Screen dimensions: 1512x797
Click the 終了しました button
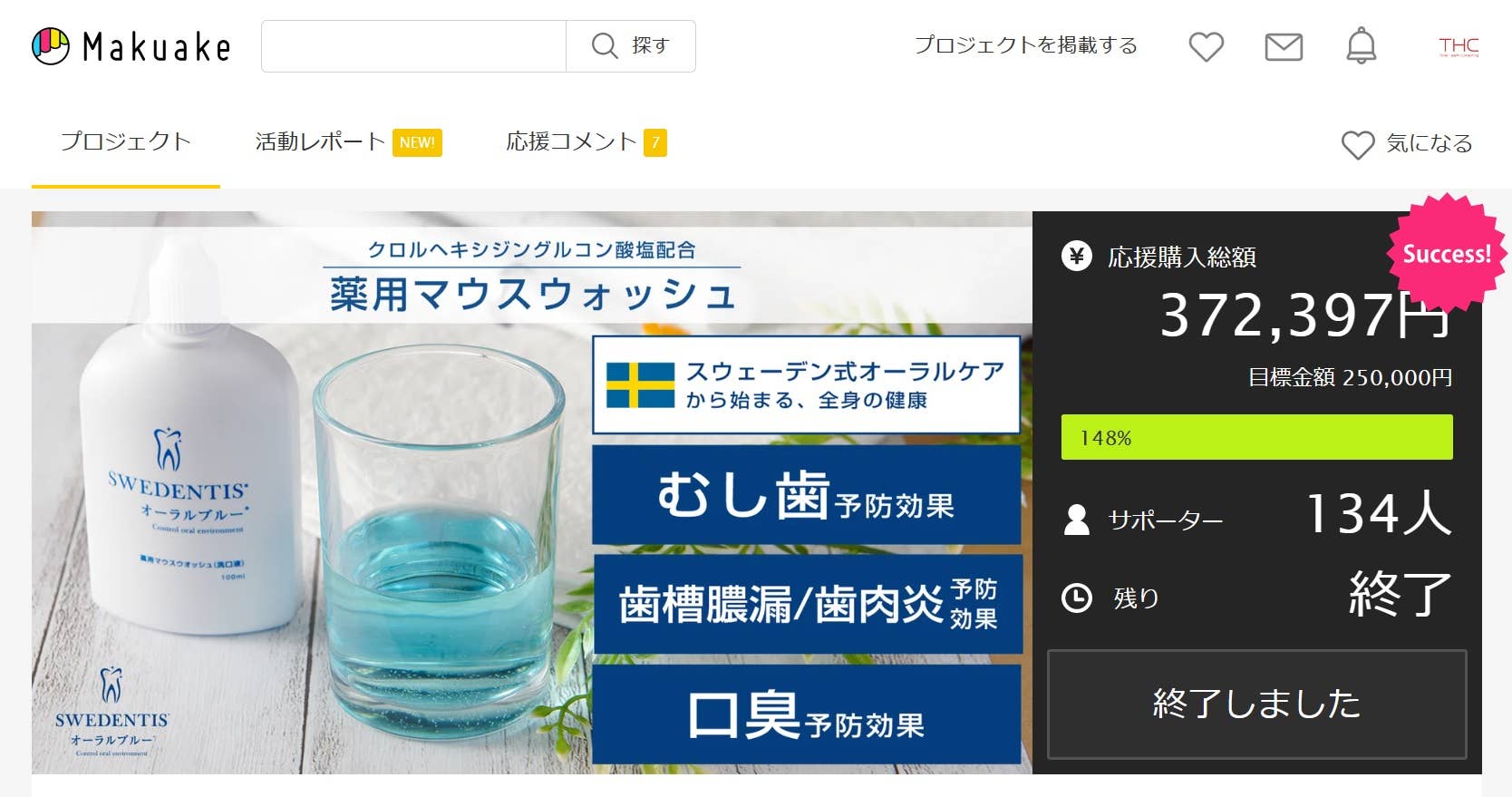tap(1256, 704)
